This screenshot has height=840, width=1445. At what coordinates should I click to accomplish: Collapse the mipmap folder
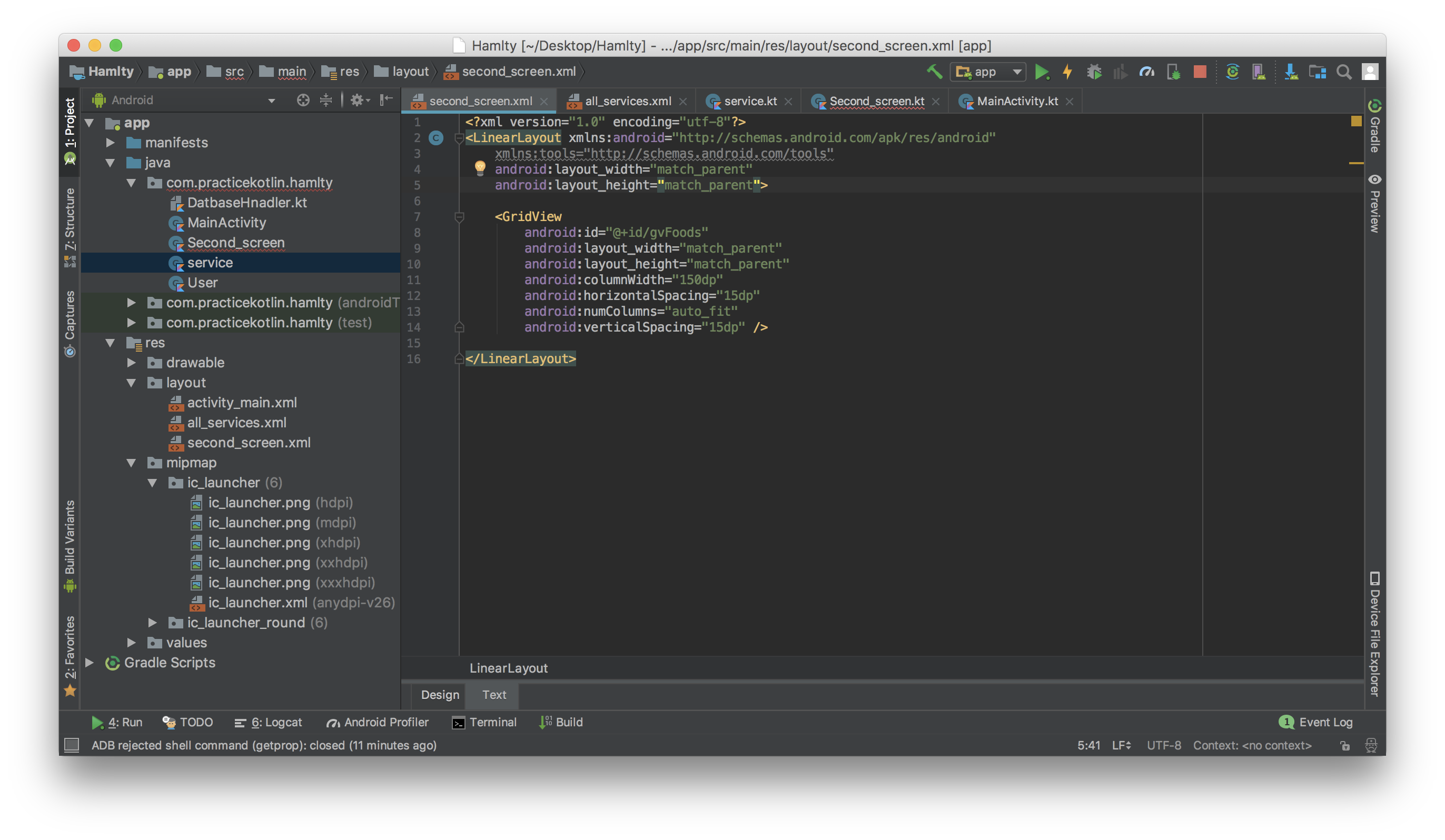[131, 463]
